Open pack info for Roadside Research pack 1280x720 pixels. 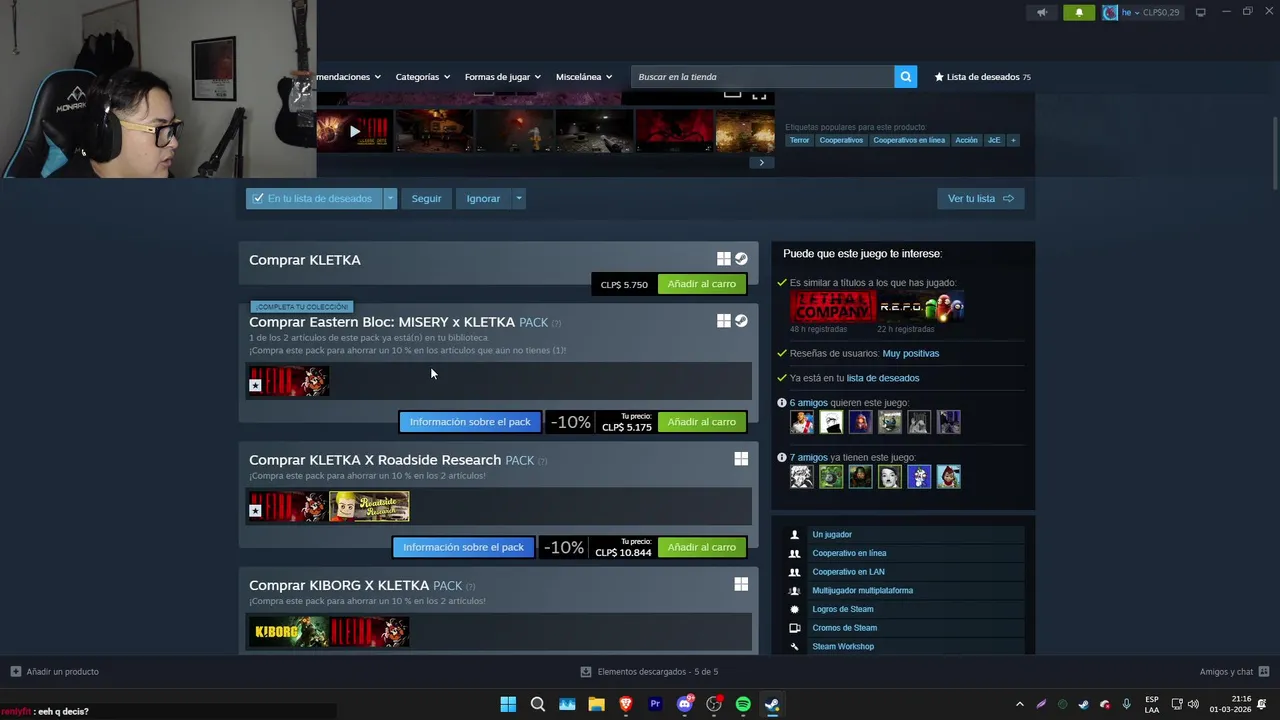click(x=463, y=547)
